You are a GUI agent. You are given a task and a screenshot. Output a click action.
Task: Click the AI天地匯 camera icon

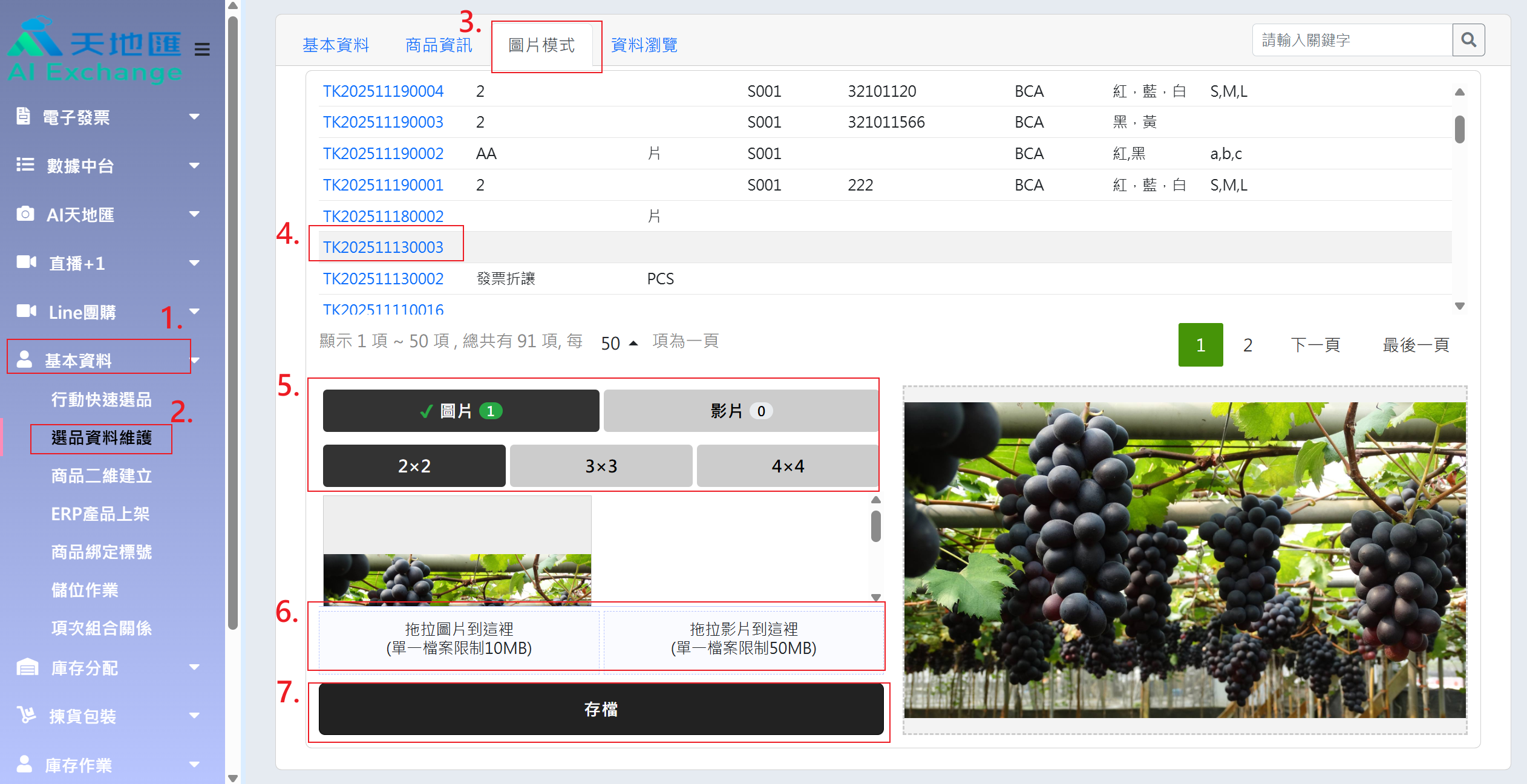click(25, 214)
